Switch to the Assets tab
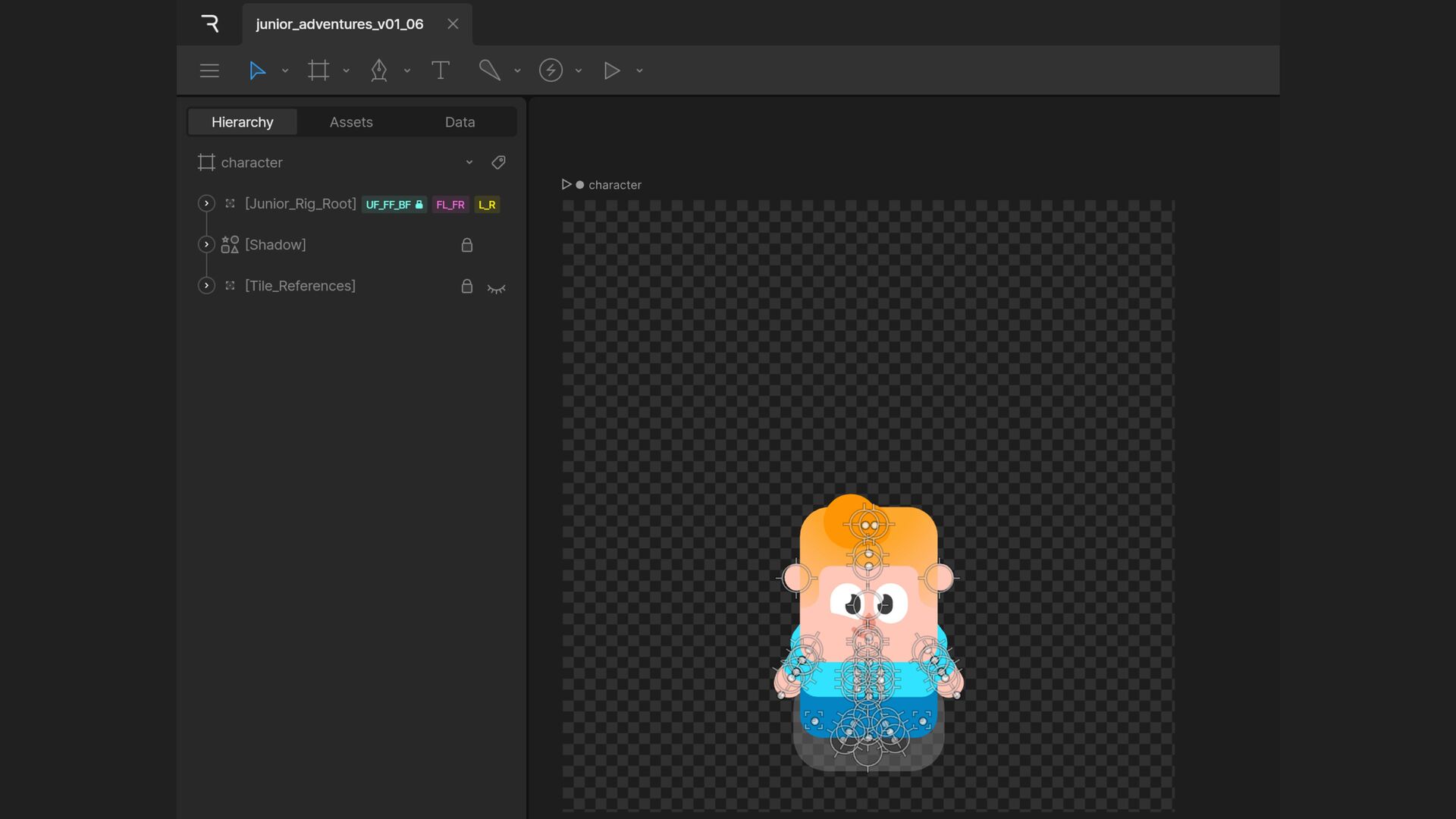 tap(351, 122)
